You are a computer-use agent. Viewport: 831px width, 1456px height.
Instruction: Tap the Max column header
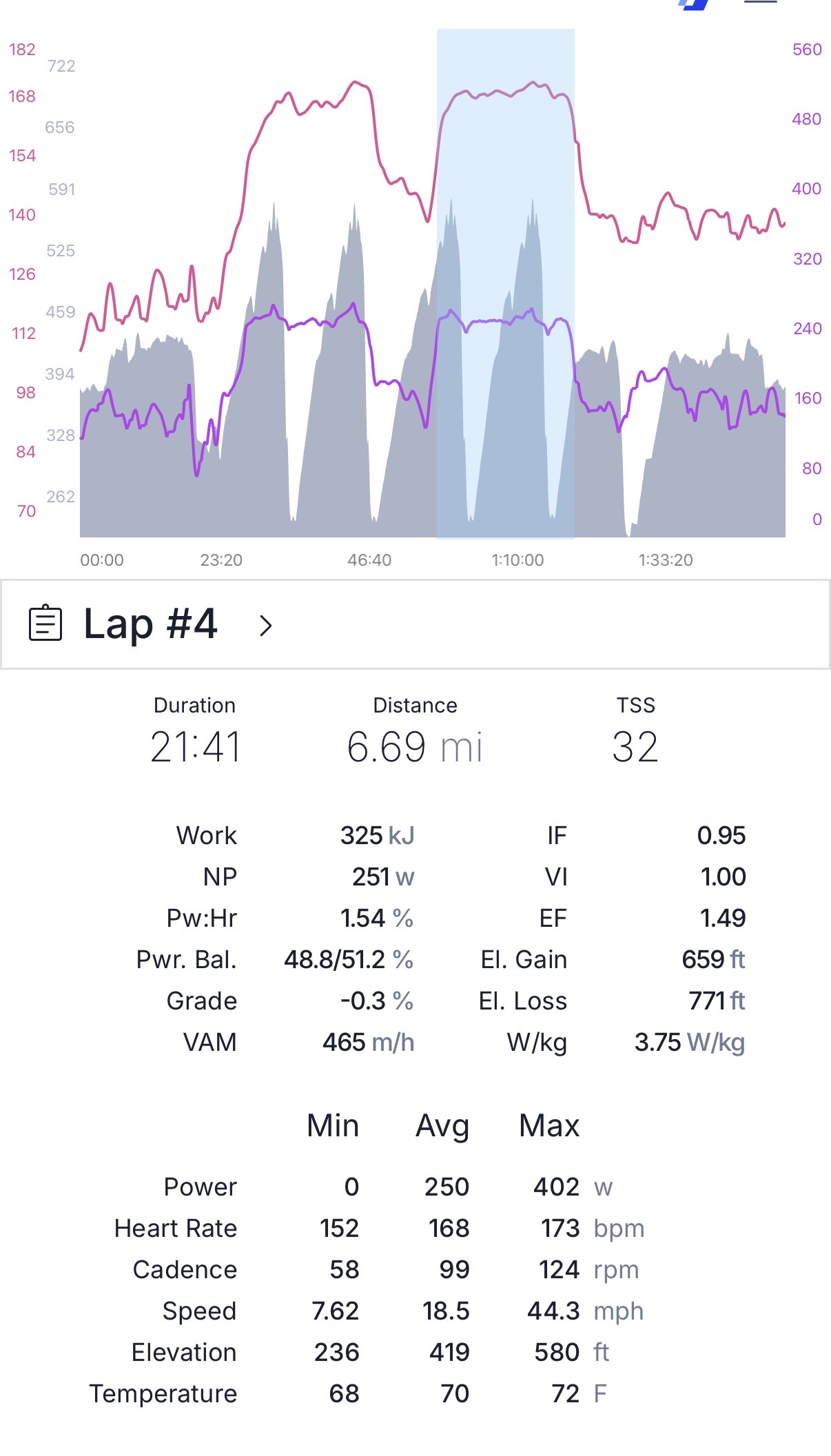[x=549, y=1126]
